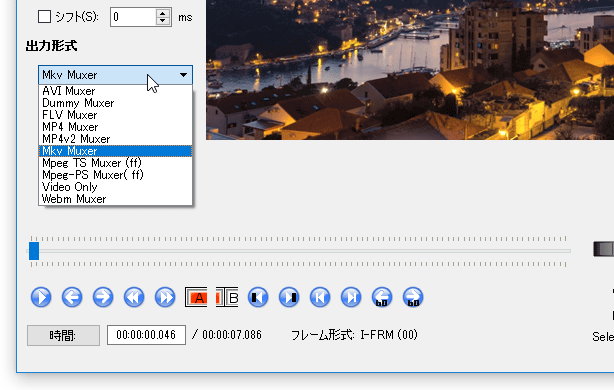Choose Webm Muxer output format
Image resolution: width=614 pixels, height=390 pixels.
[x=74, y=199]
